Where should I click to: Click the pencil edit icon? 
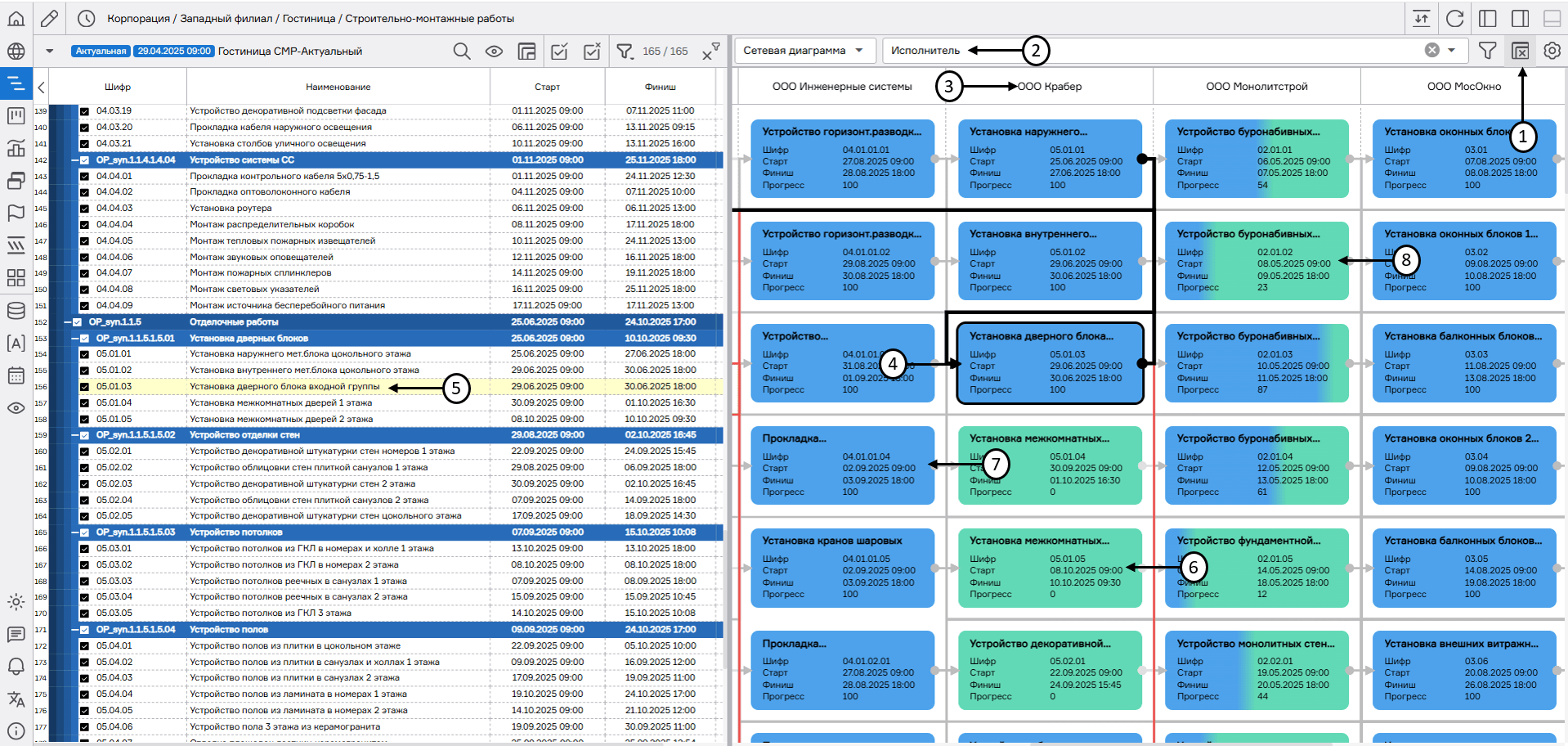(x=50, y=18)
